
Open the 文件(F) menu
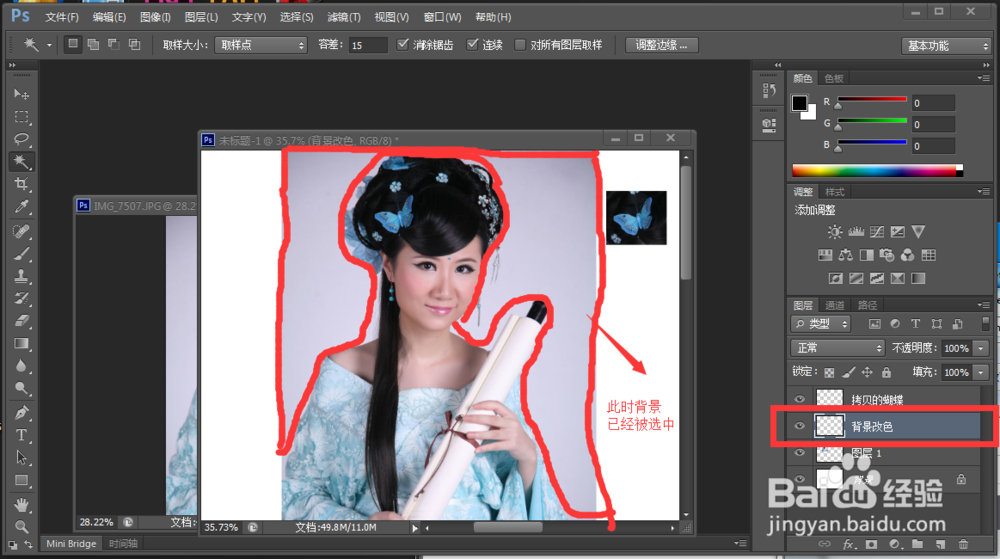[x=62, y=17]
